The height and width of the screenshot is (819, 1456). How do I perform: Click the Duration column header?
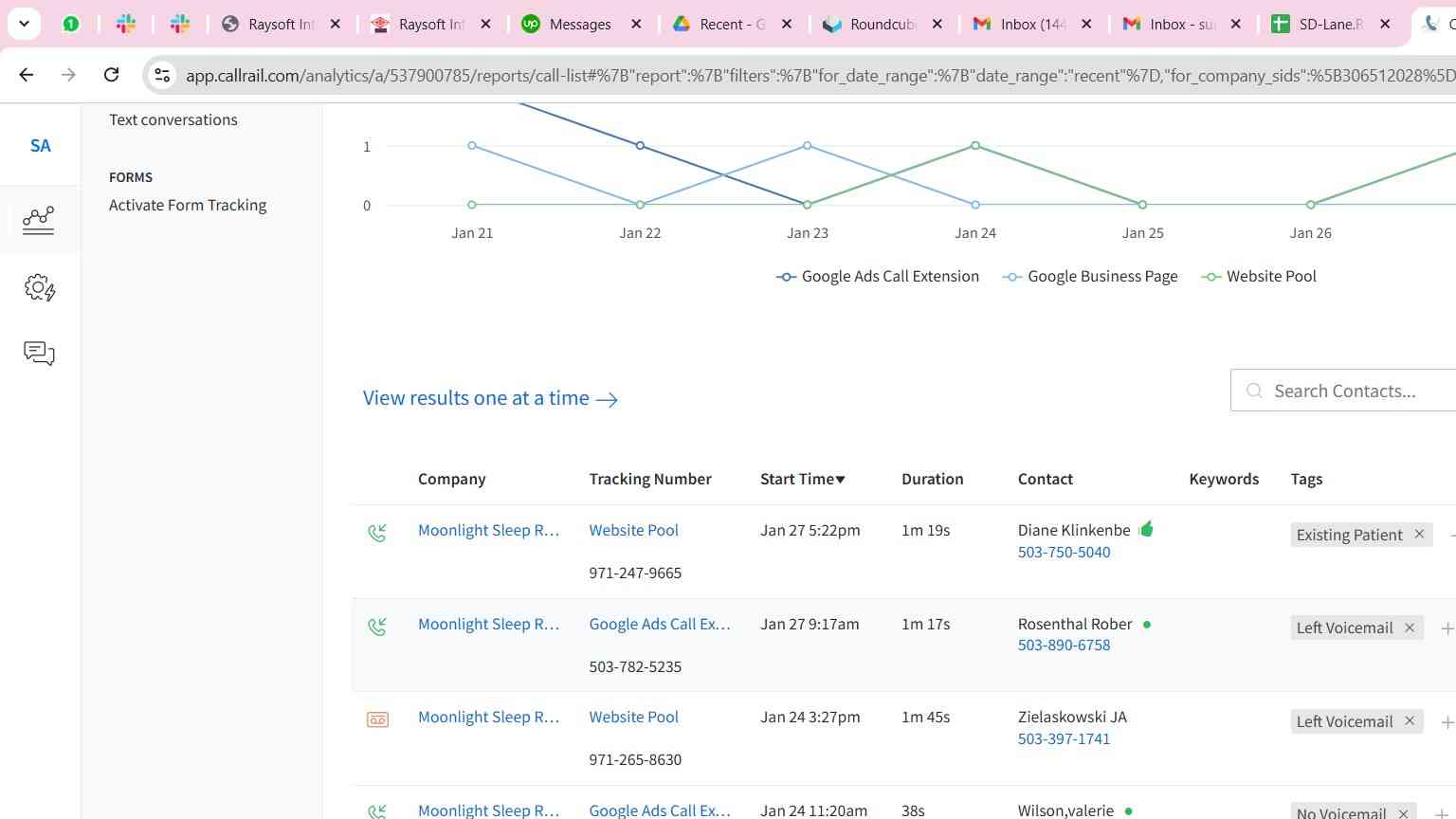click(x=932, y=479)
